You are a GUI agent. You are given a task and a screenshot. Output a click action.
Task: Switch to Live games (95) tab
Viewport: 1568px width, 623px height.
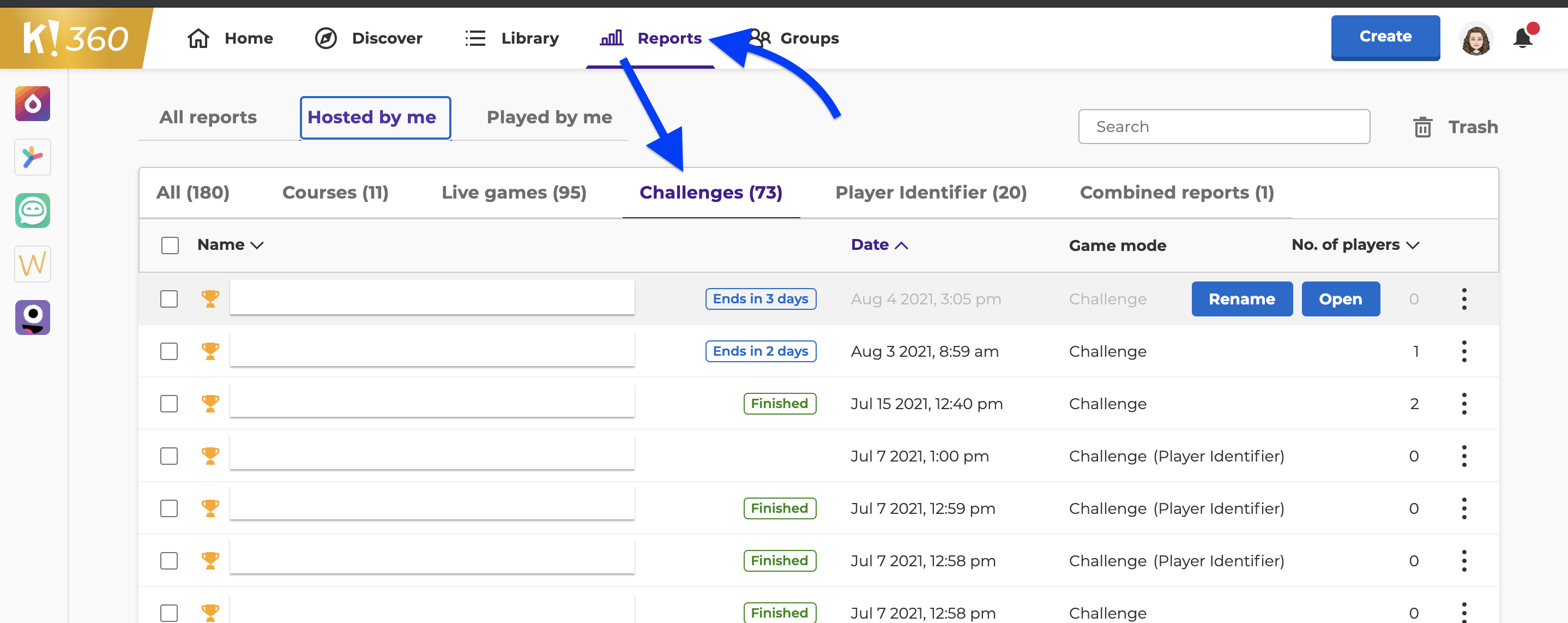coord(514,193)
